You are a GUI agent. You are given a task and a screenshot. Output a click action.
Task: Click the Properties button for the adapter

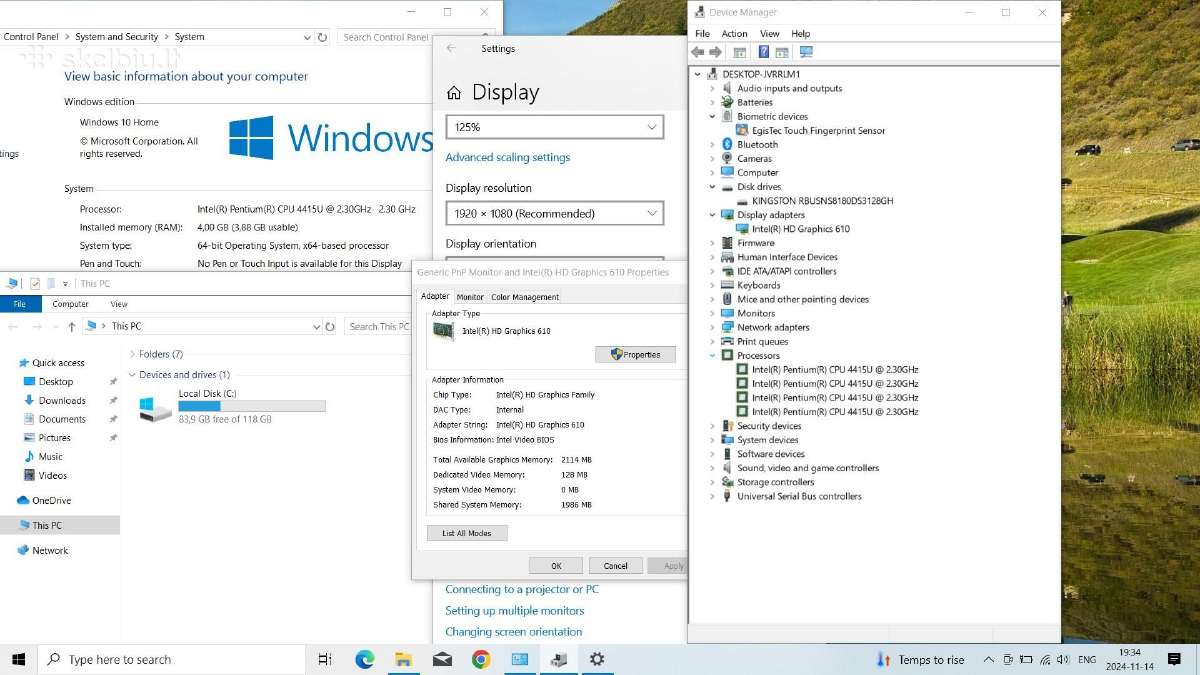pos(635,354)
